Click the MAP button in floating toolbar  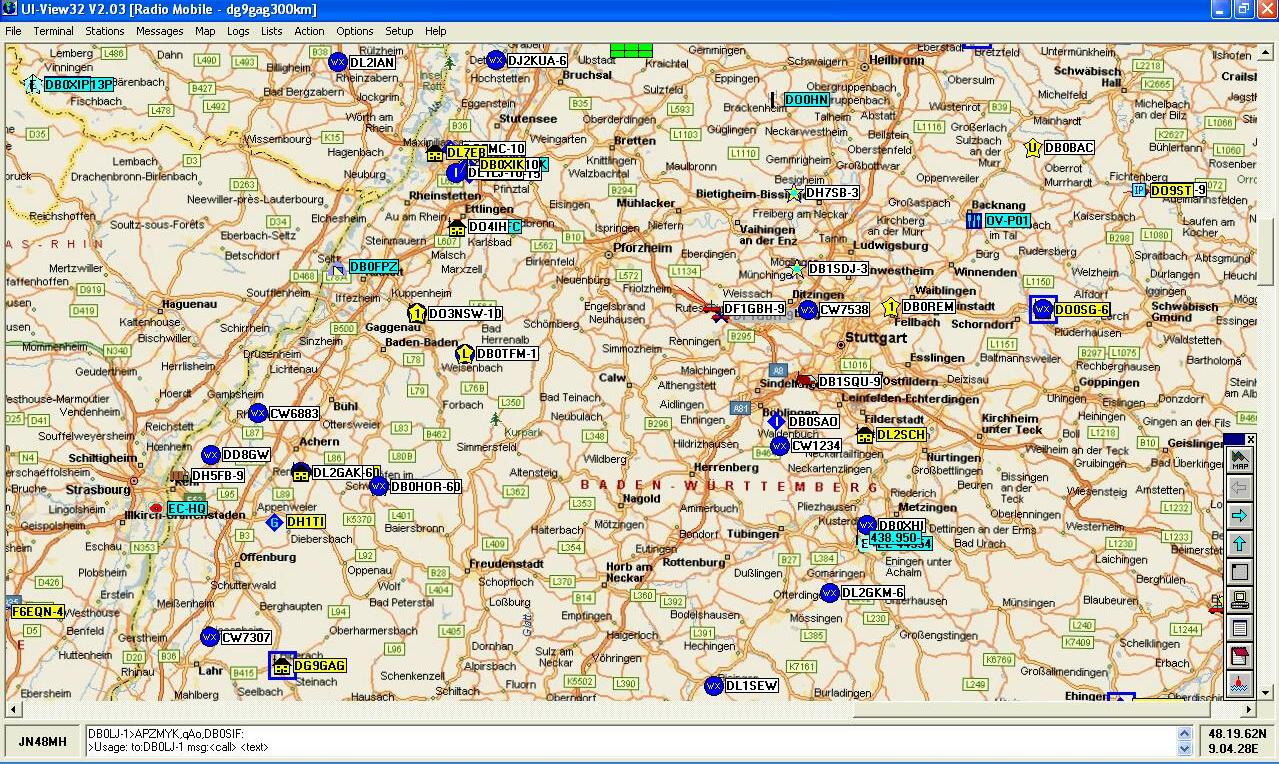(1240, 460)
